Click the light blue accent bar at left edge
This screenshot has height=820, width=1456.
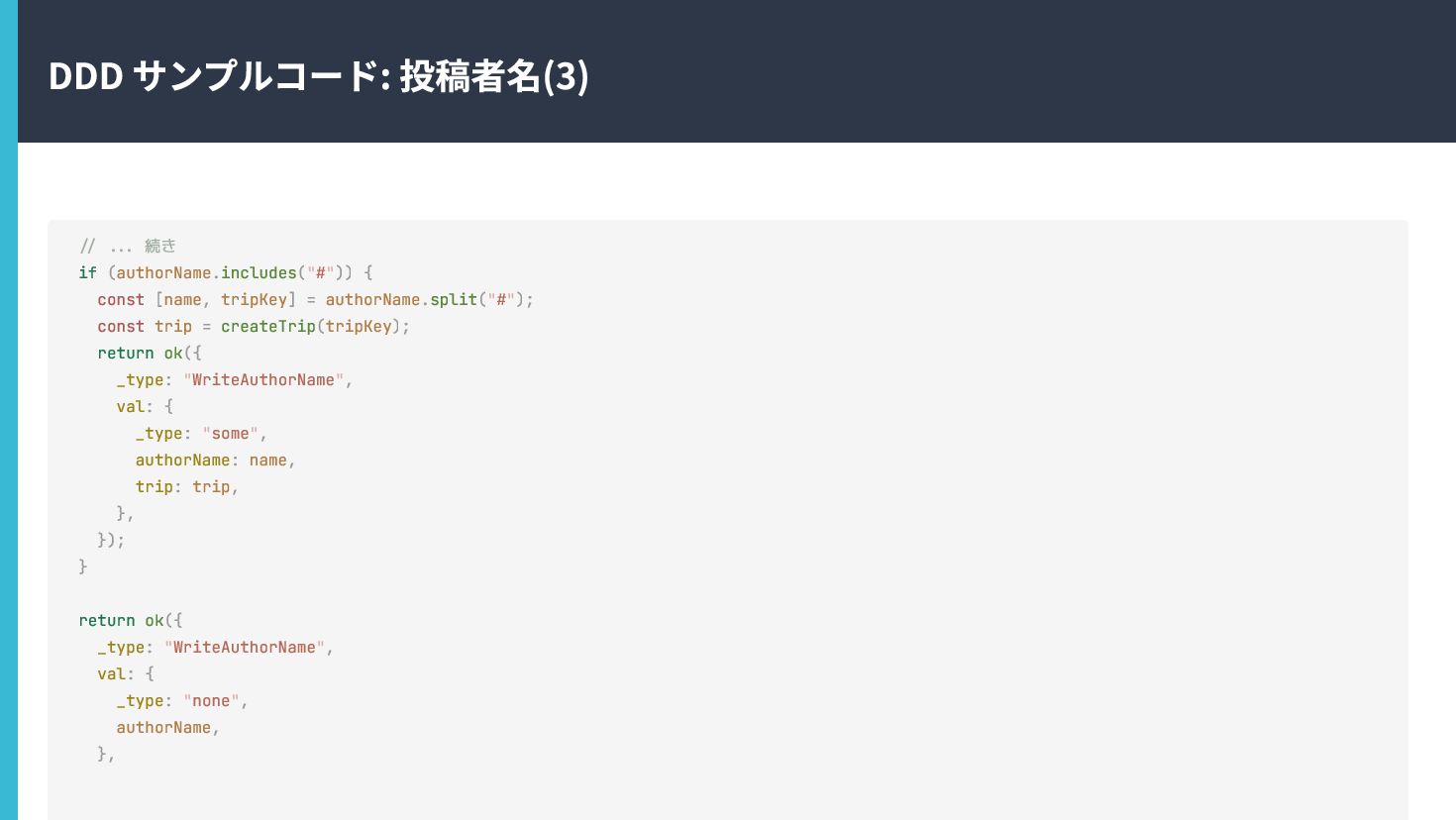tap(9, 410)
